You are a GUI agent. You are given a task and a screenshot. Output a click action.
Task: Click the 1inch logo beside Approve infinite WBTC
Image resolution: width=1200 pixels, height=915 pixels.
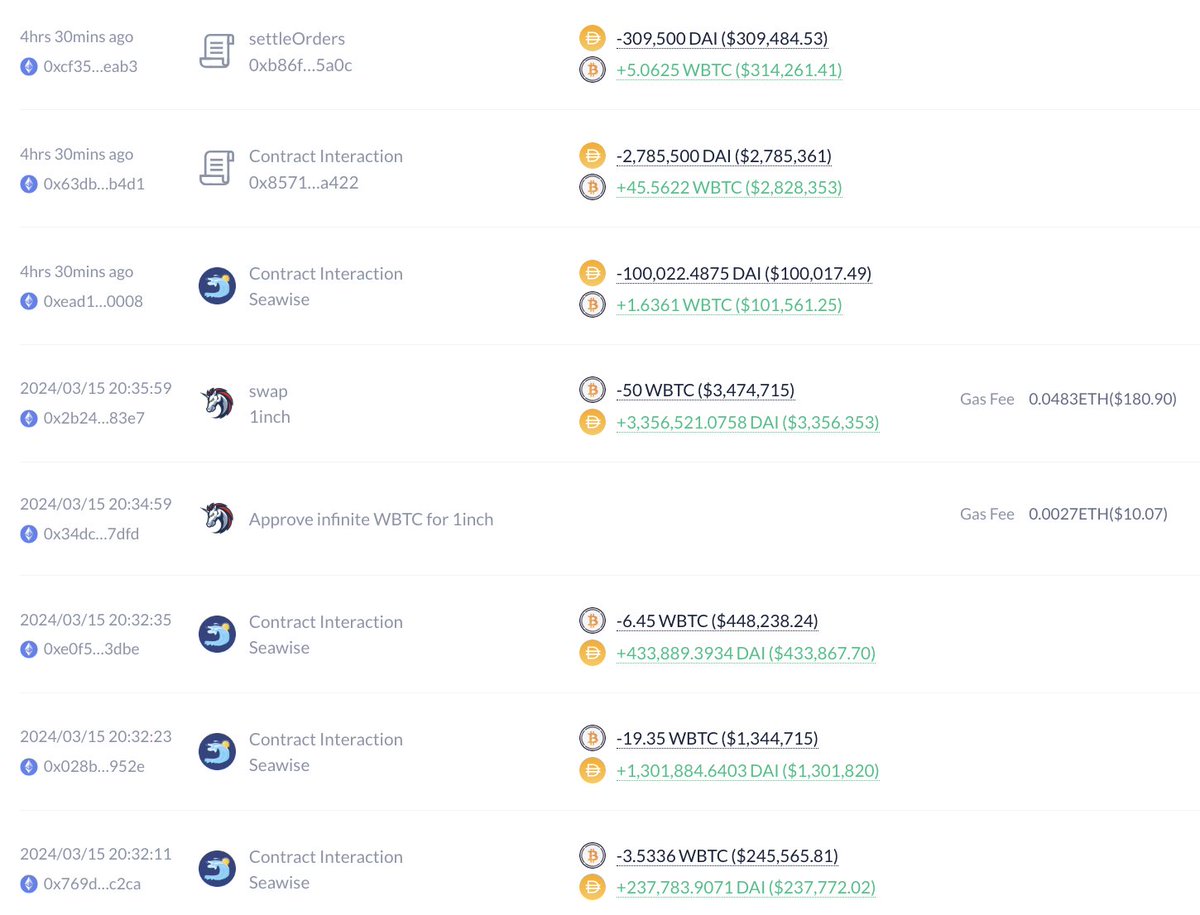pos(217,519)
